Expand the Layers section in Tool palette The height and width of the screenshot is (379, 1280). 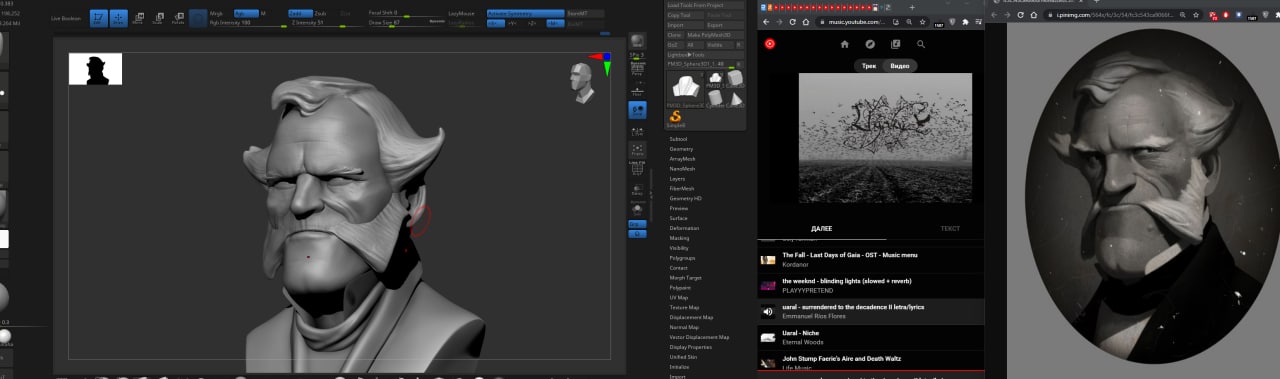point(677,179)
